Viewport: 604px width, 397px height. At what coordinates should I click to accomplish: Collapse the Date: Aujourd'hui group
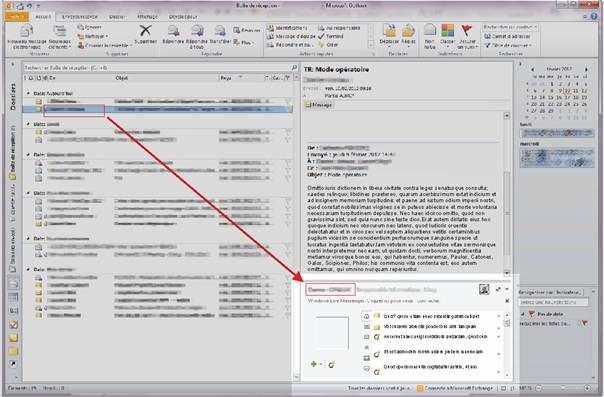tap(28, 94)
